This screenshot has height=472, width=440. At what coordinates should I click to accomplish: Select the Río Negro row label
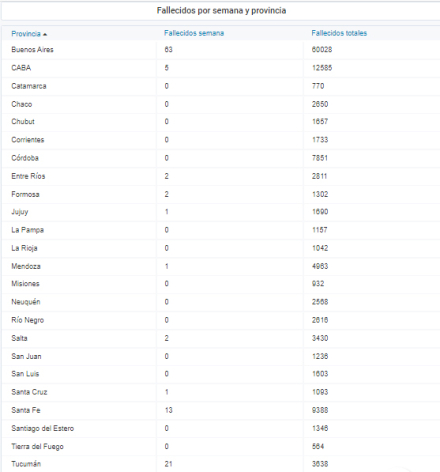coord(28,320)
